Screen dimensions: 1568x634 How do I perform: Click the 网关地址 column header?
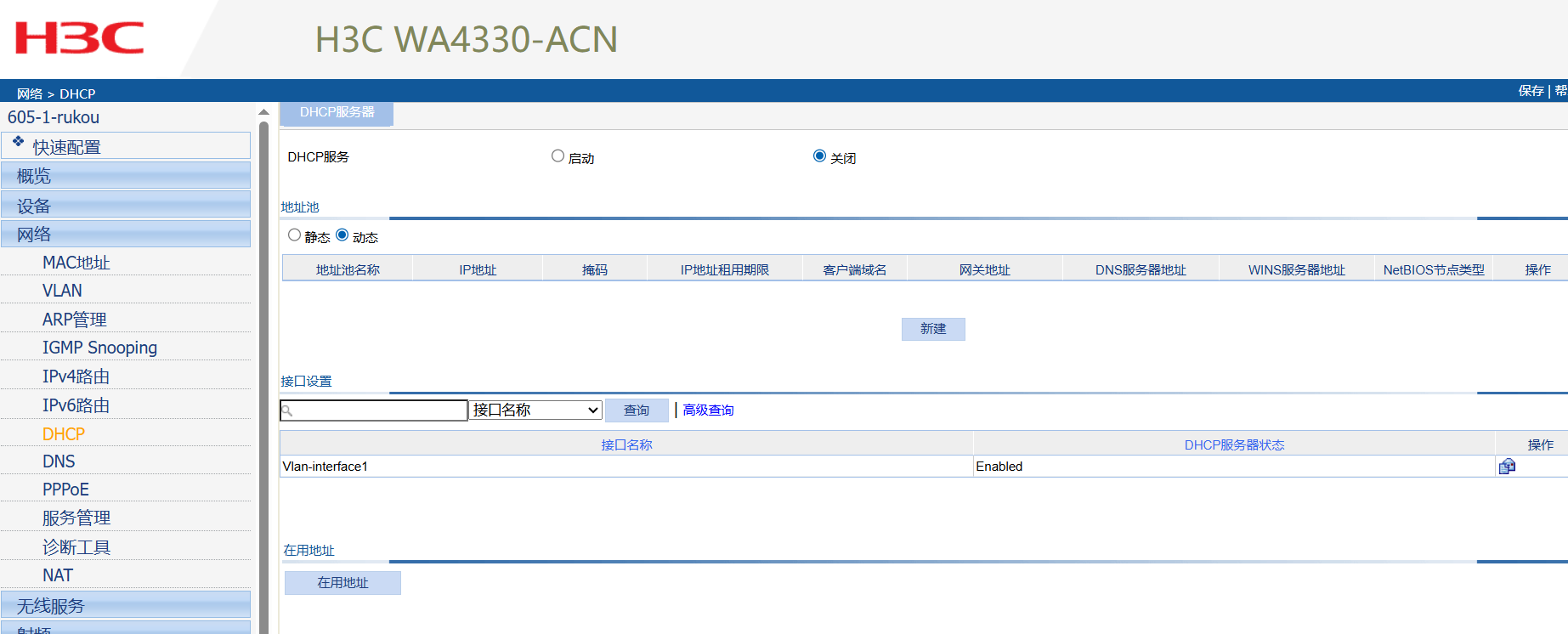tap(985, 269)
